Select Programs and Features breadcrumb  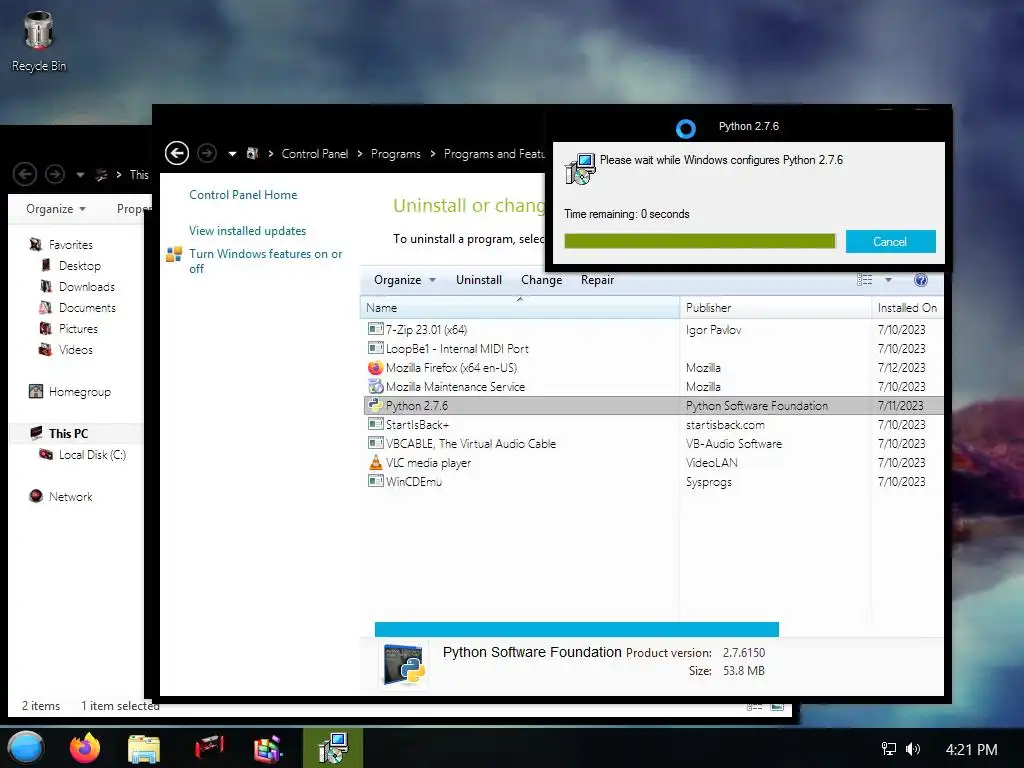(x=494, y=153)
